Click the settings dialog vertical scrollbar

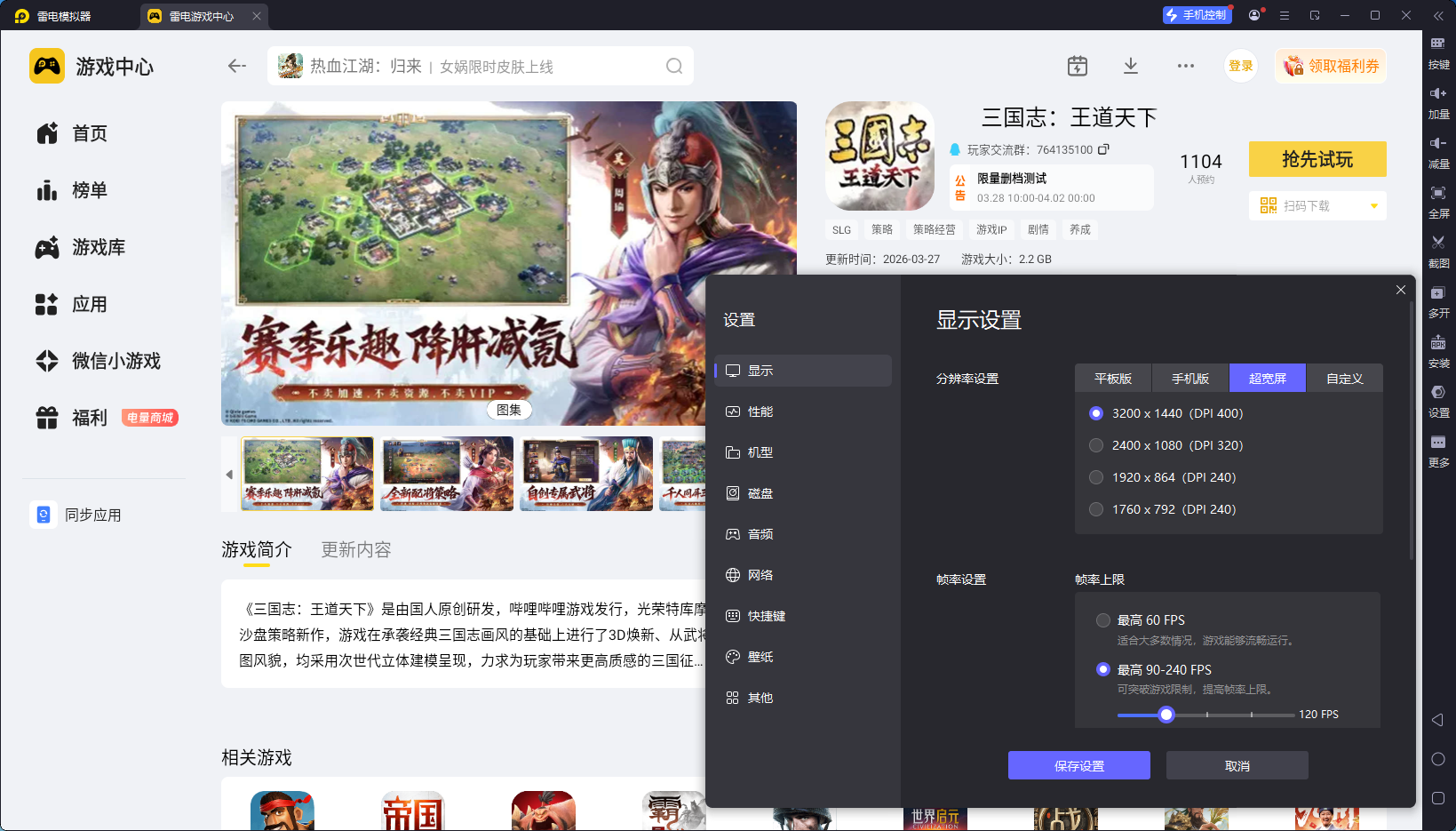tap(1411, 431)
